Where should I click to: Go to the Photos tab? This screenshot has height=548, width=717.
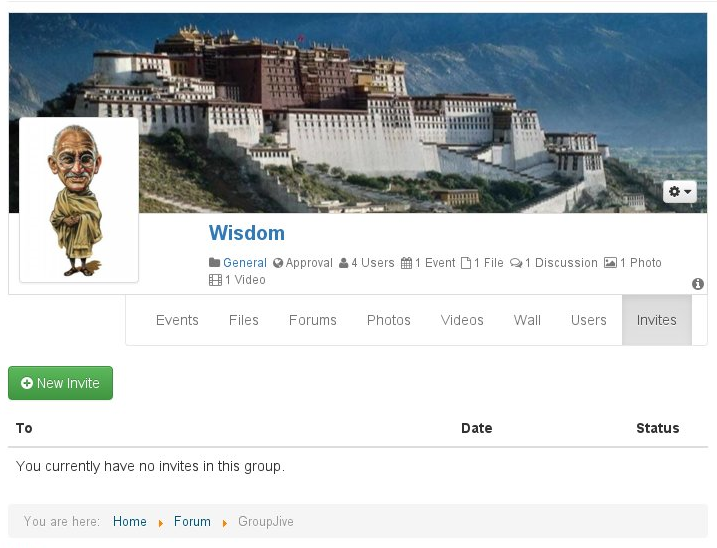tap(389, 320)
